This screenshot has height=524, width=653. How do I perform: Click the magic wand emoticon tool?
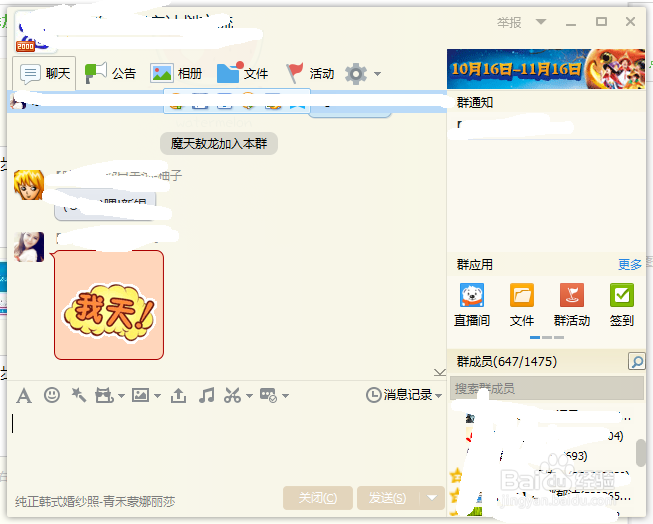pos(78,395)
